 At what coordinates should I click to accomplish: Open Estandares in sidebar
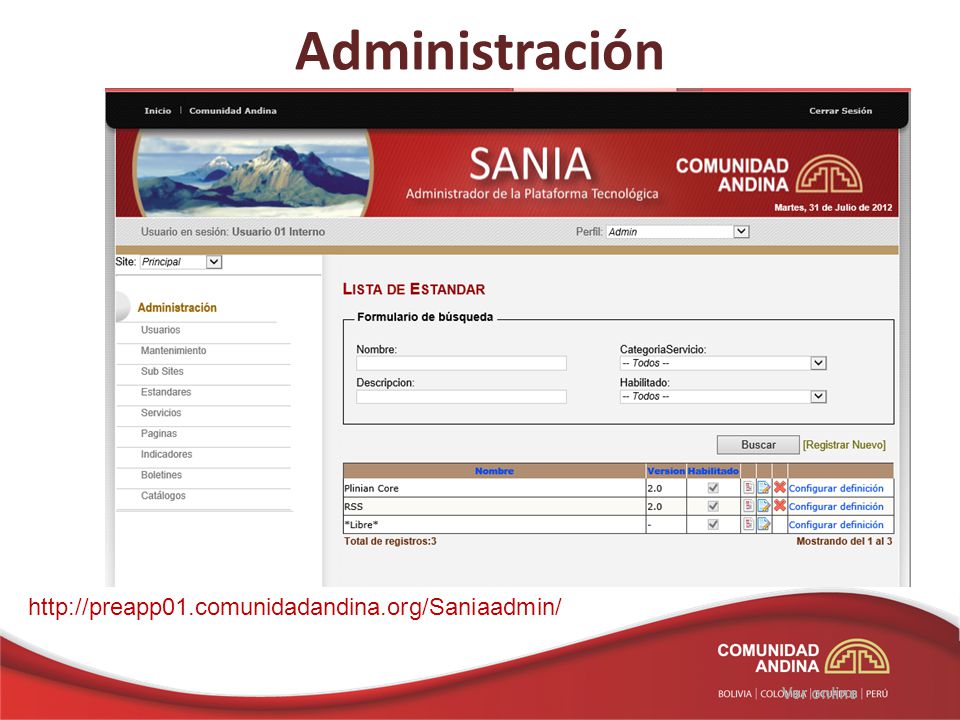point(166,392)
